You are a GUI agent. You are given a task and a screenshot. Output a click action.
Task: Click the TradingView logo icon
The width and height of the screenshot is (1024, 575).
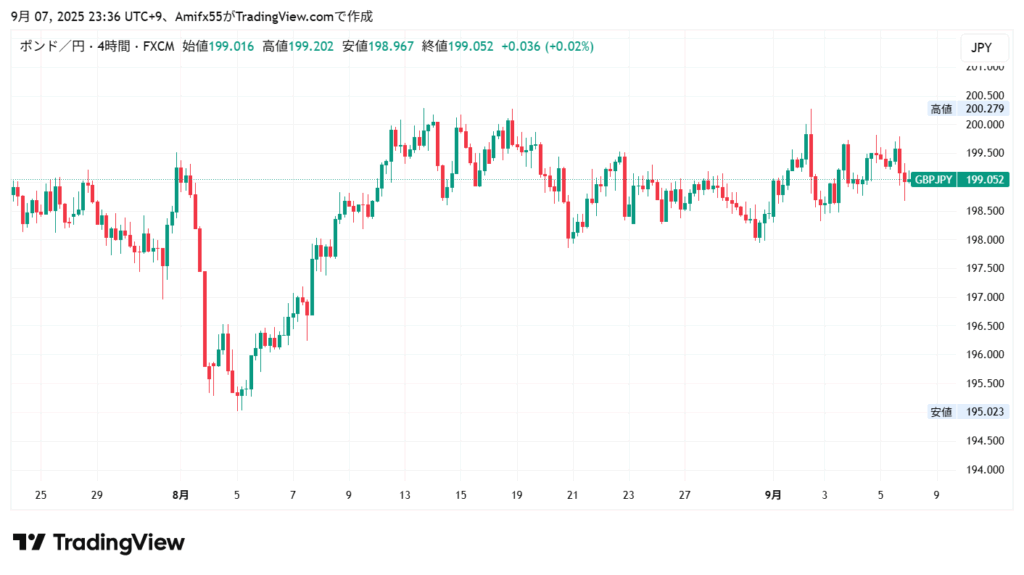pyautogui.click(x=29, y=543)
